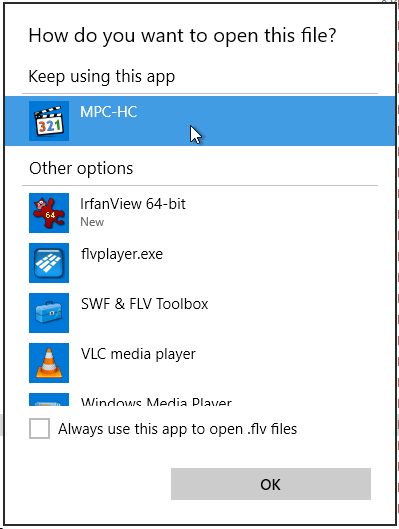Click the dialog title question text
This screenshot has height=529, width=399.
(x=182, y=36)
